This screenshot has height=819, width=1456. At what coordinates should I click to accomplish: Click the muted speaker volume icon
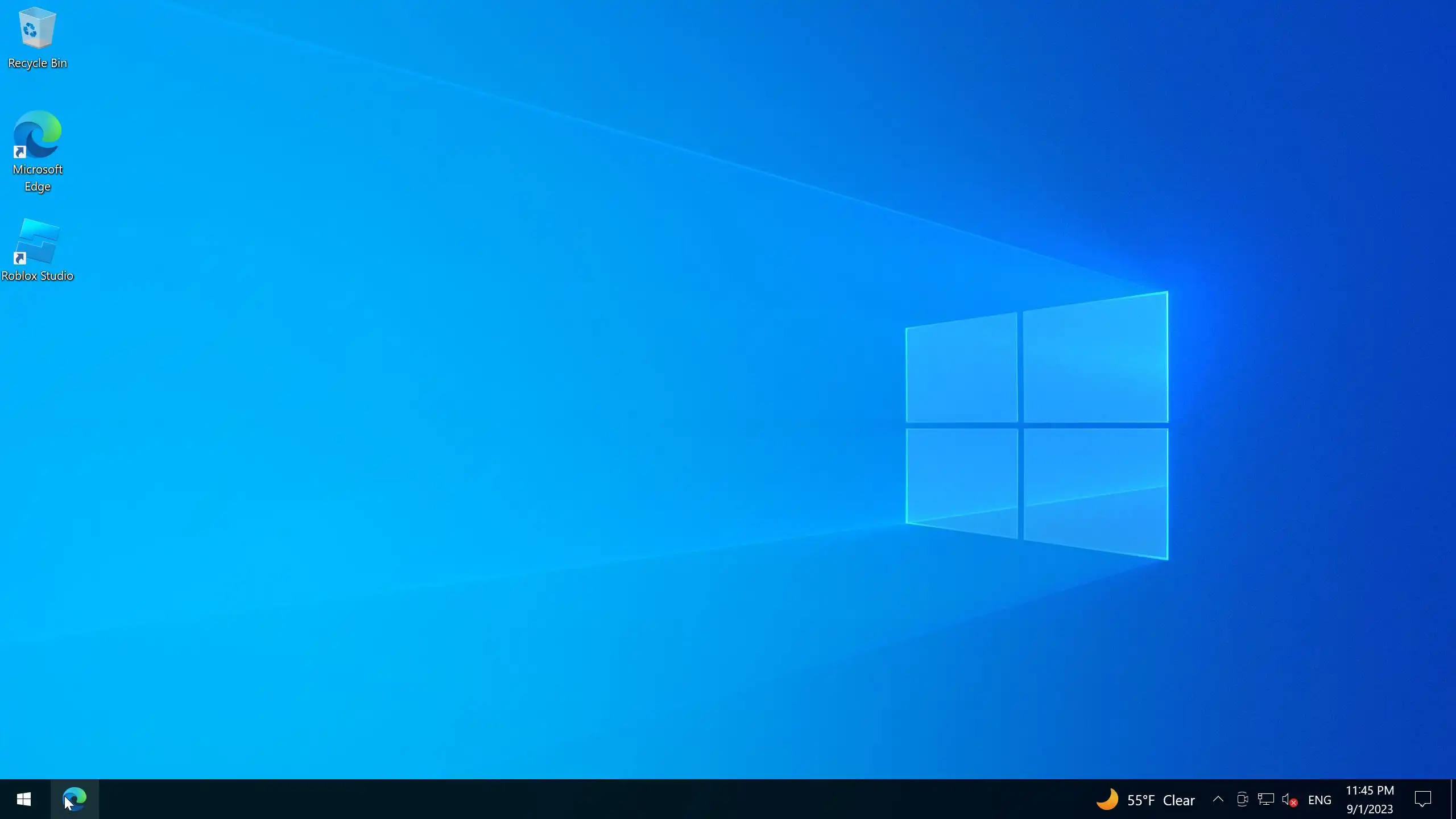click(1289, 799)
